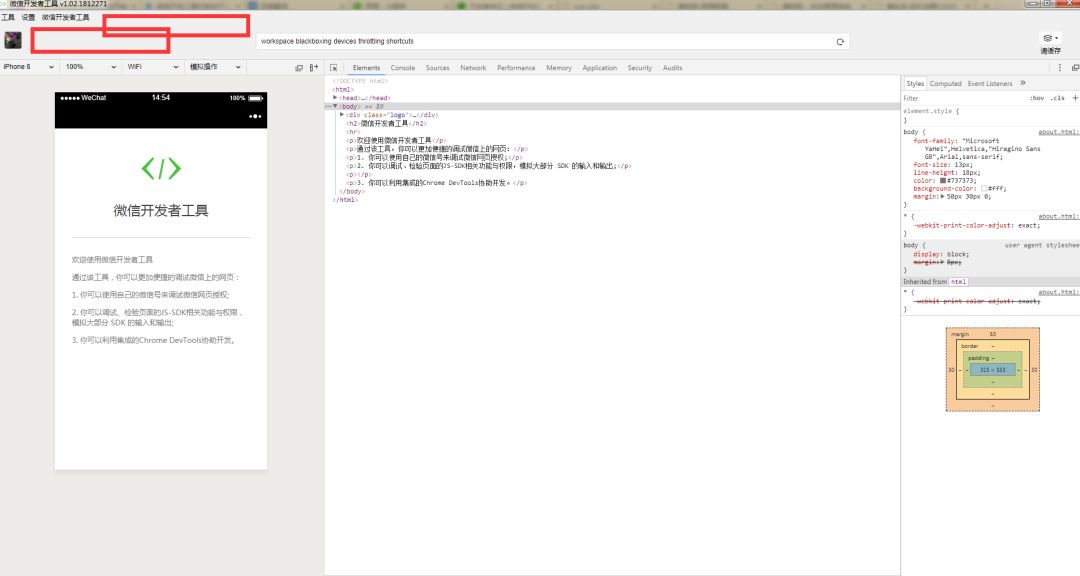Click the user avatar thumbnail
The height and width of the screenshot is (576, 1080).
click(12, 41)
